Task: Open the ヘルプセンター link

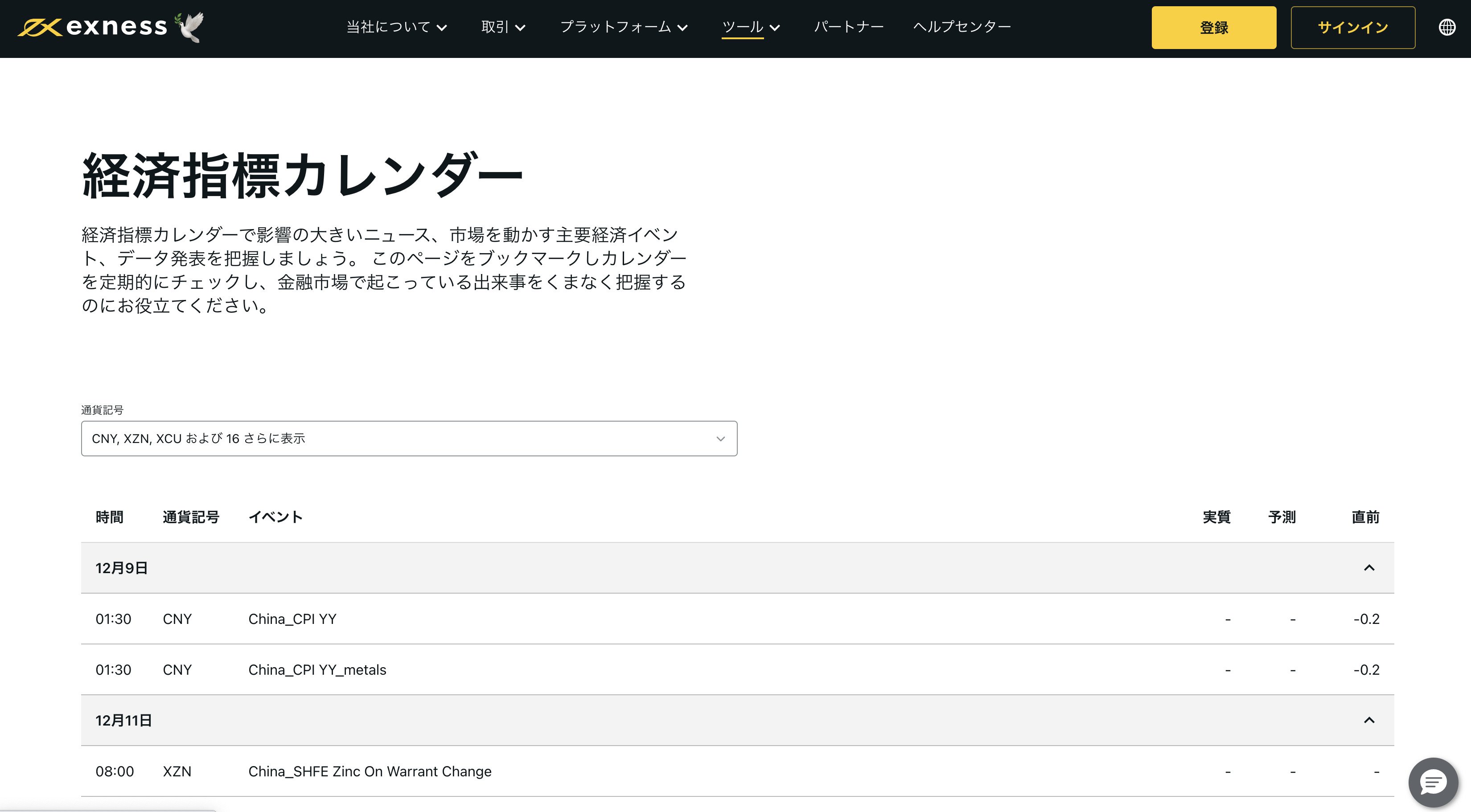Action: pos(962,27)
